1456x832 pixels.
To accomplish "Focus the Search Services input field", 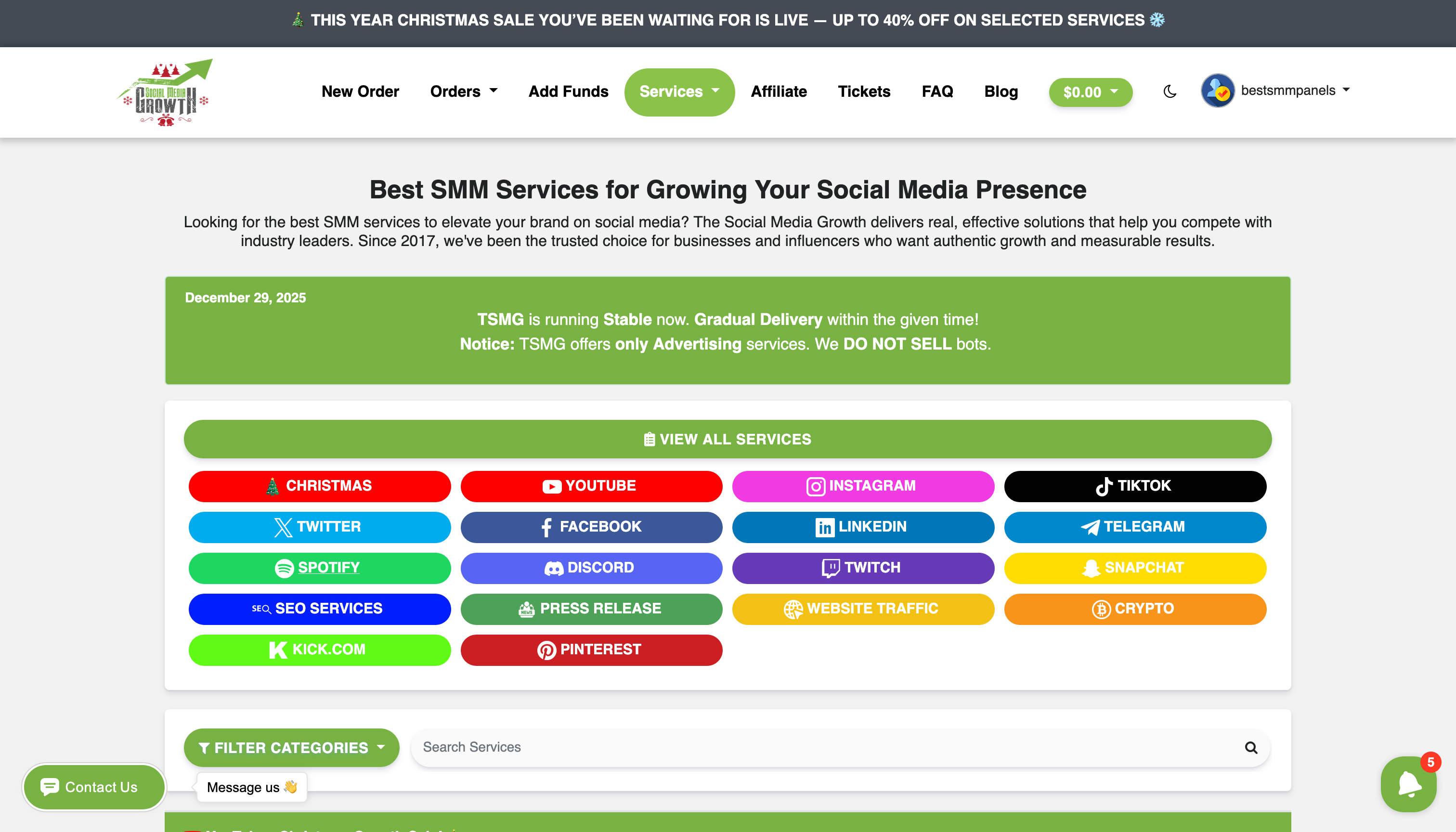I will 823,747.
